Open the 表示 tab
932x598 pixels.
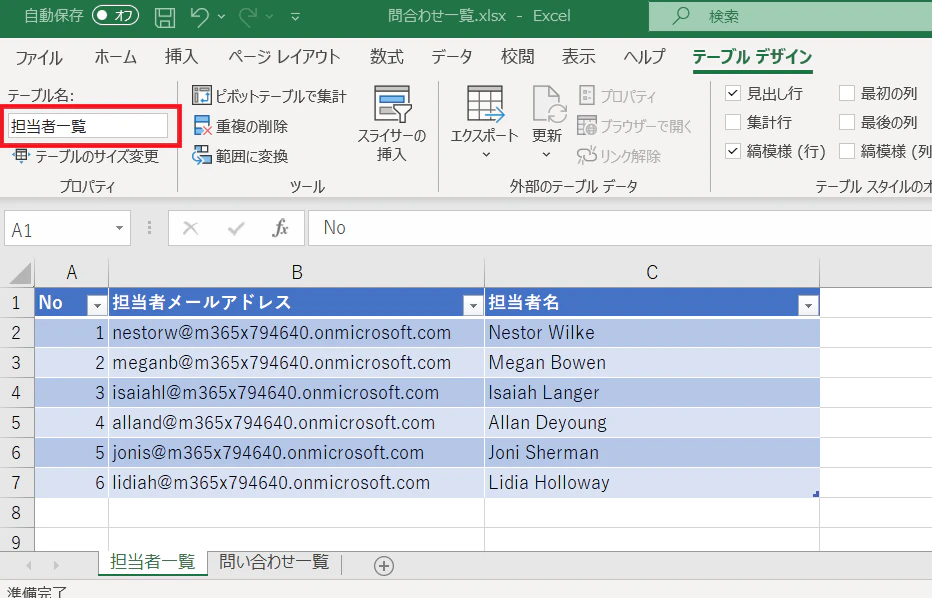tap(578, 56)
